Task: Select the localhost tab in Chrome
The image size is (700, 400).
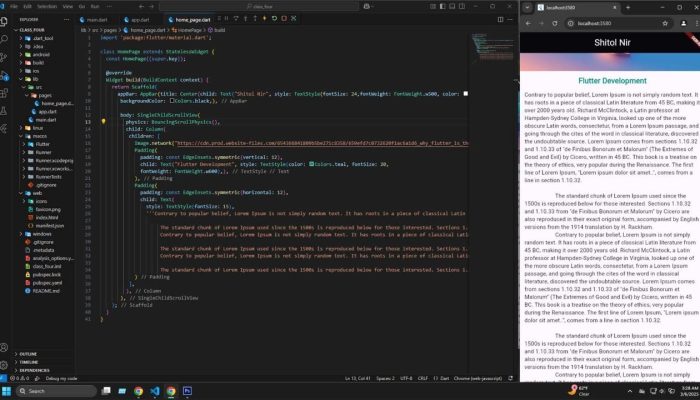Action: point(577,8)
